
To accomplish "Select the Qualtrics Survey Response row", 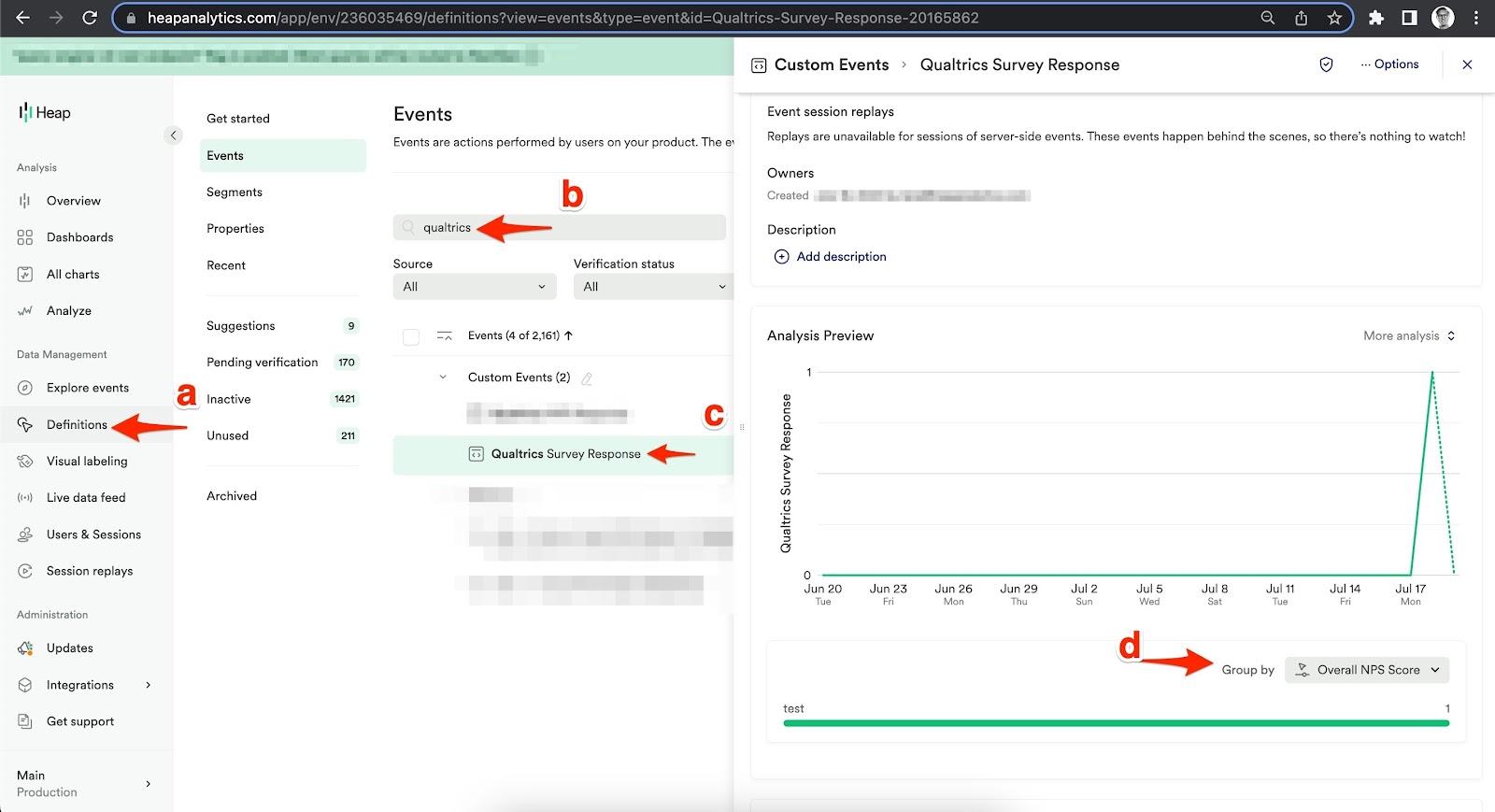I will pyautogui.click(x=563, y=455).
